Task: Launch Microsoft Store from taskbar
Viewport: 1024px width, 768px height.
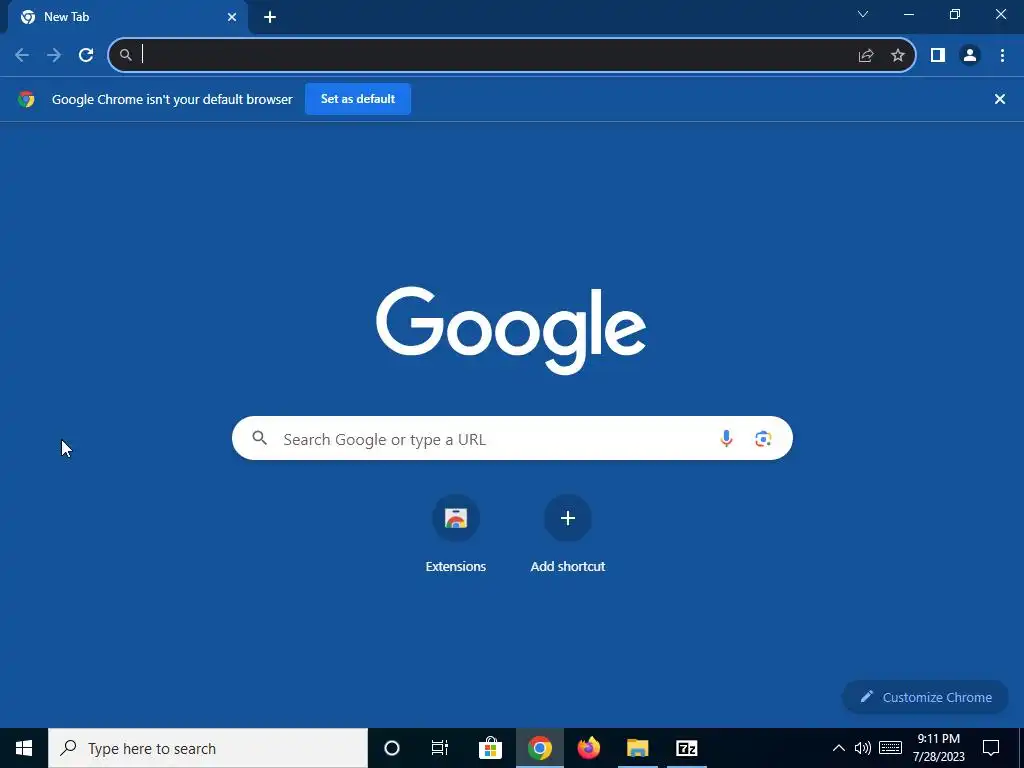Action: [490, 748]
